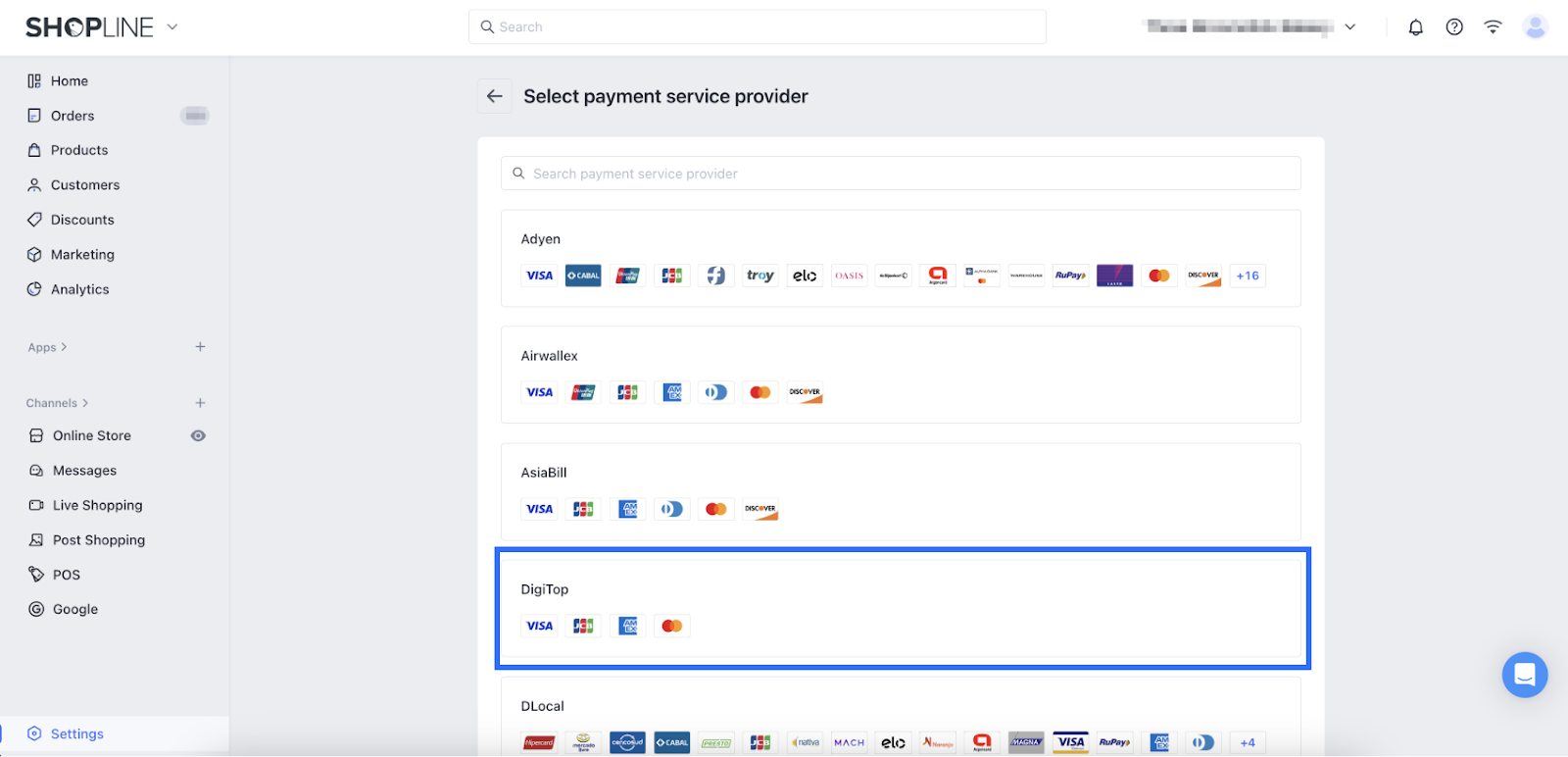Click the "Select payment service provider" heading

(665, 96)
